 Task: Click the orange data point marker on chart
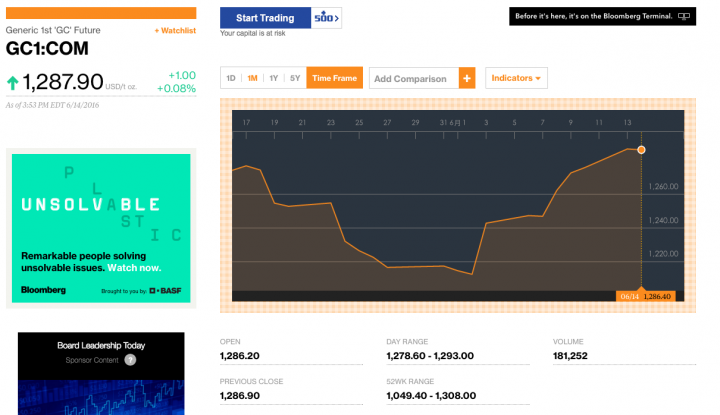pos(641,150)
